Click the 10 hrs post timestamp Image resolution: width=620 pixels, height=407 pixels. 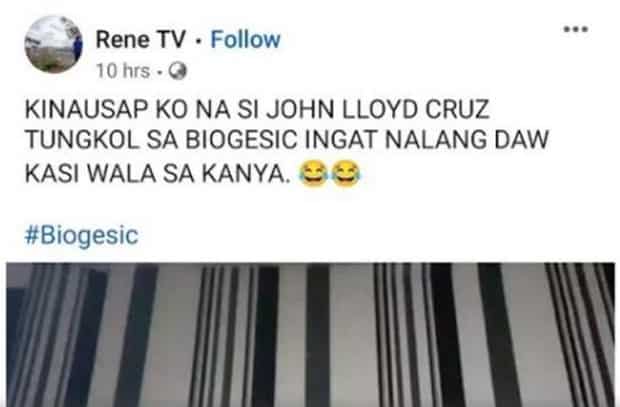point(123,72)
